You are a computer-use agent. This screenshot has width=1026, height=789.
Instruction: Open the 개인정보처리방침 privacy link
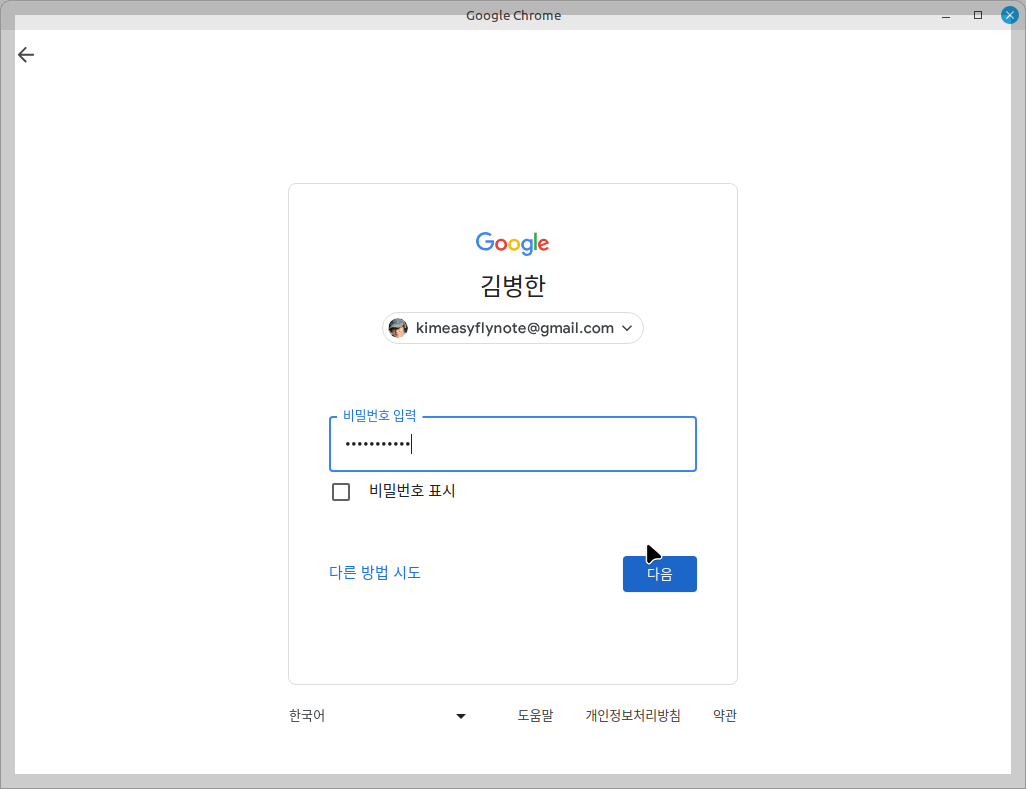(x=633, y=716)
